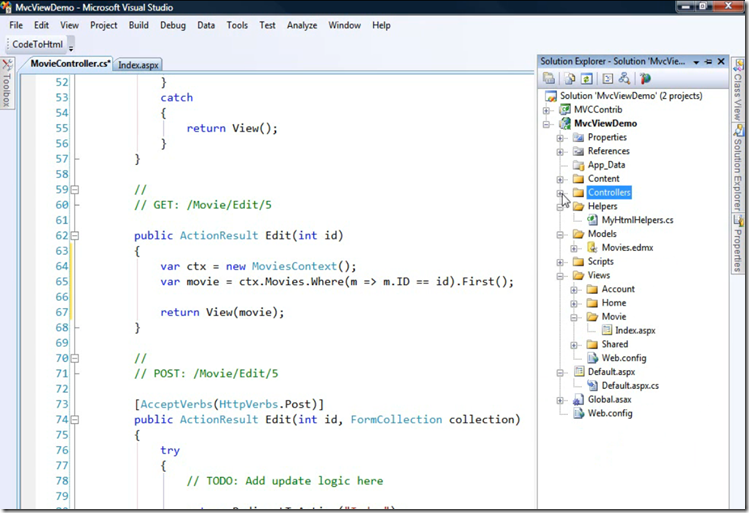749x513 pixels.
Task: Collapse the Views folder
Action: coord(560,276)
